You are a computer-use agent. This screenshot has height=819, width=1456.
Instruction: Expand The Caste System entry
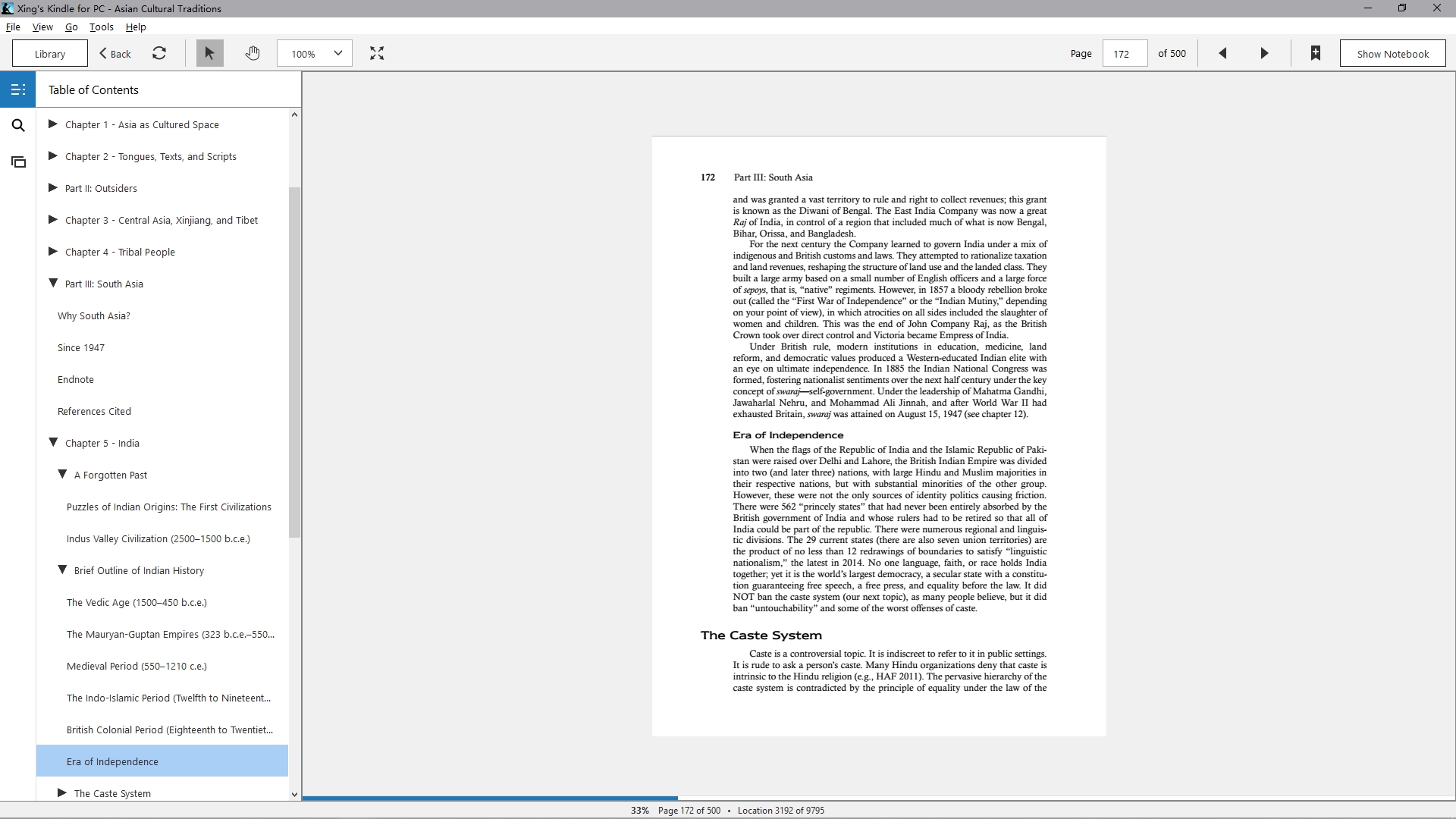point(62,792)
